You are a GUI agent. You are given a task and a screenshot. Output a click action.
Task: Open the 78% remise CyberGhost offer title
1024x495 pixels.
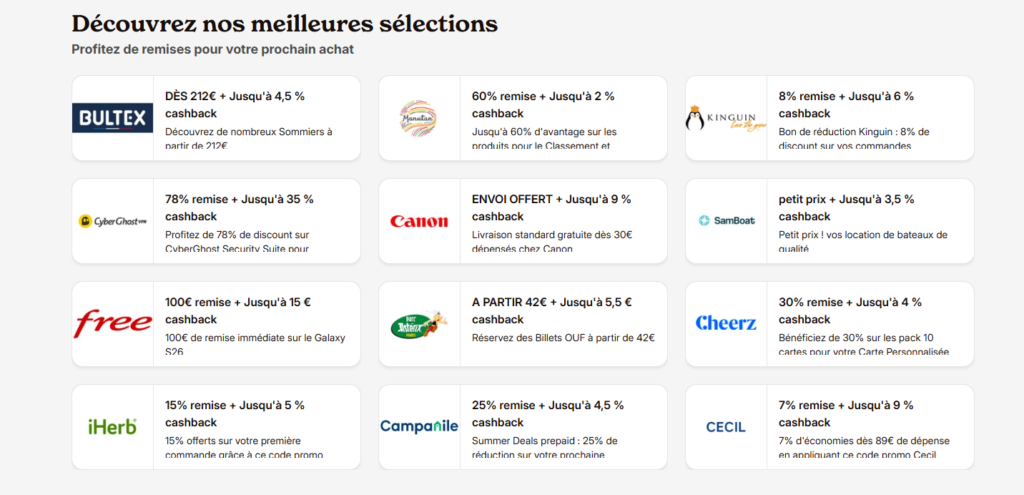click(239, 208)
